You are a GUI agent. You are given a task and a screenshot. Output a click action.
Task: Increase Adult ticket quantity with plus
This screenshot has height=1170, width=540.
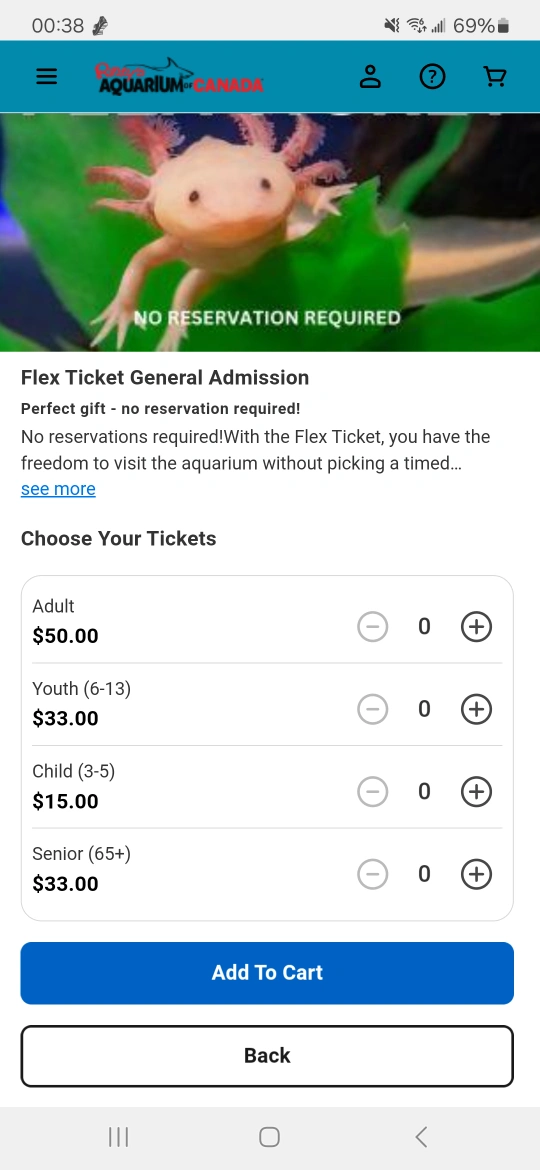[x=477, y=627]
